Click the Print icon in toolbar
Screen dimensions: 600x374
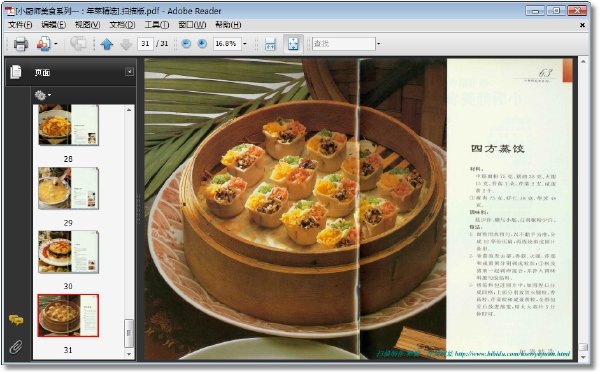coord(21,44)
